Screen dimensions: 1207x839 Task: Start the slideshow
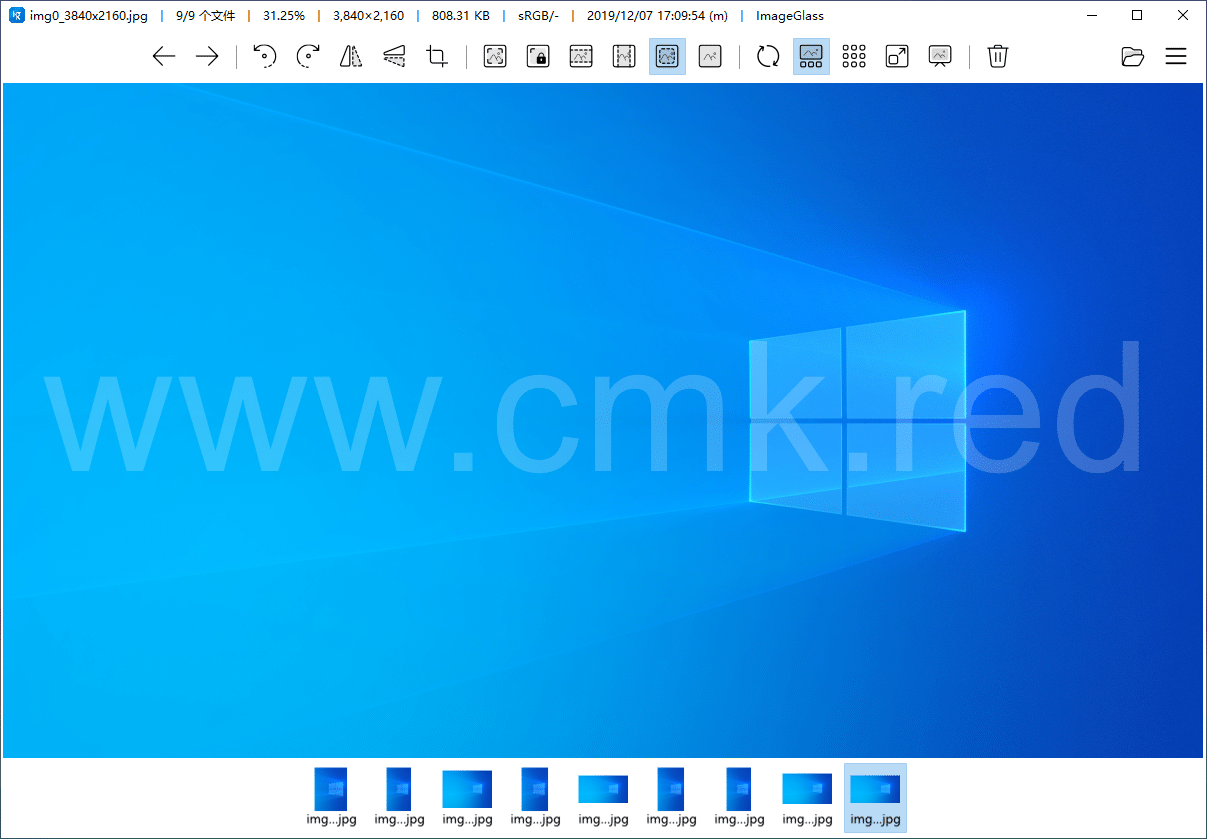940,57
